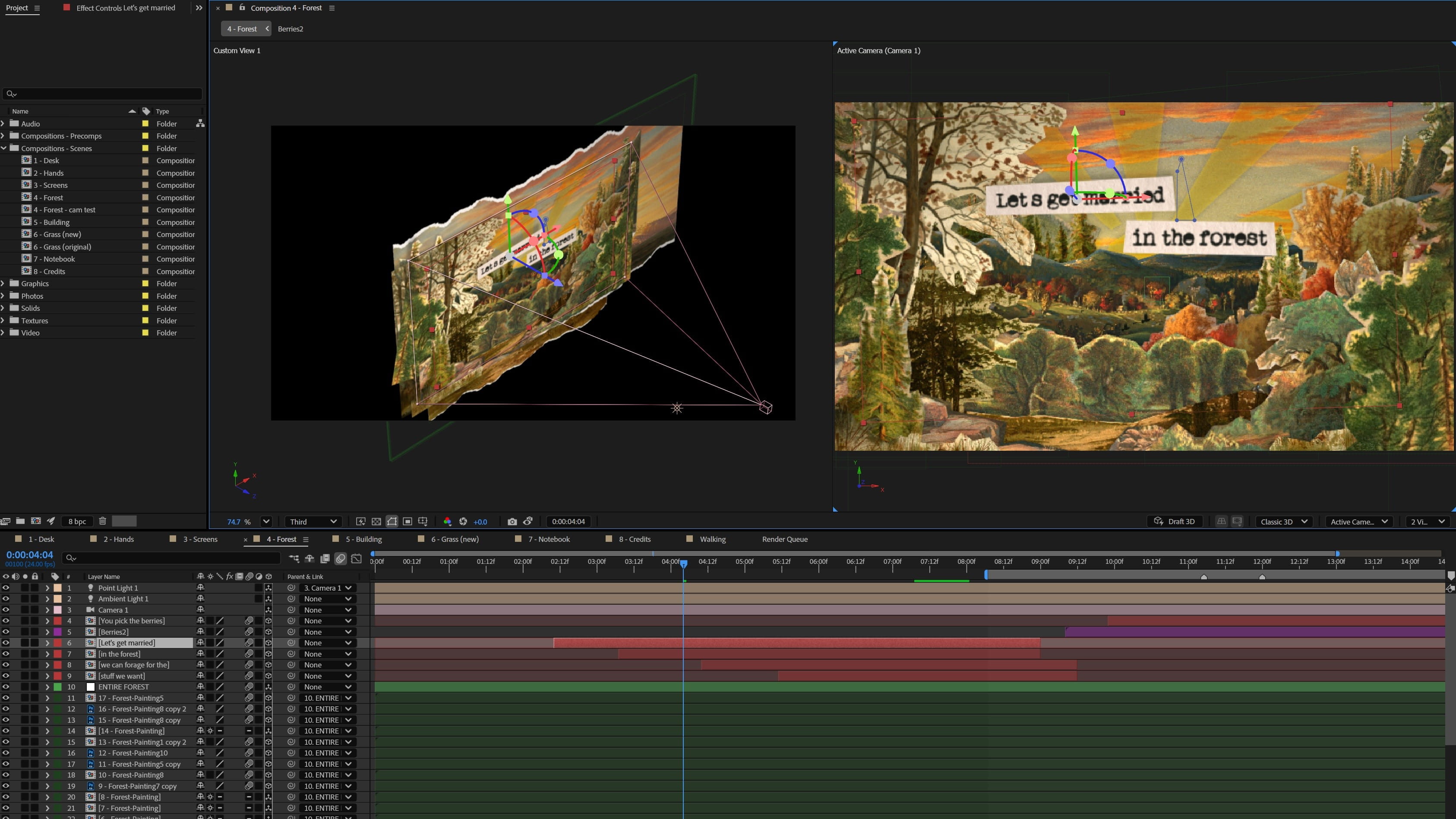Open the Classic 3D renderer dropdown
The width and height of the screenshot is (1456, 819).
[x=1284, y=522]
